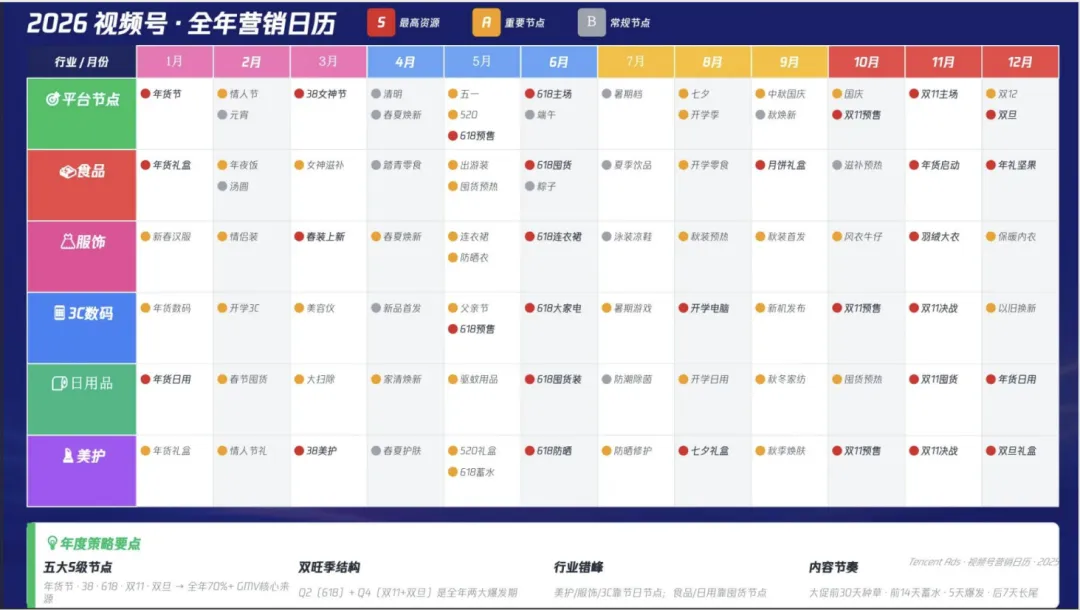Image resolution: width=1080 pixels, height=610 pixels.
Task: Select the 1月 column header
Action: coord(175,61)
